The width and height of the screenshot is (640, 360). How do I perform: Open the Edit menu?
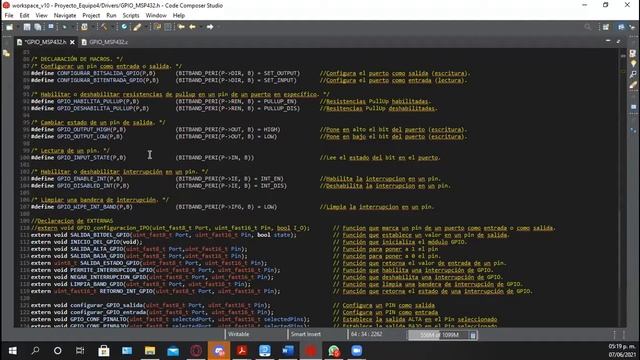[24, 16]
